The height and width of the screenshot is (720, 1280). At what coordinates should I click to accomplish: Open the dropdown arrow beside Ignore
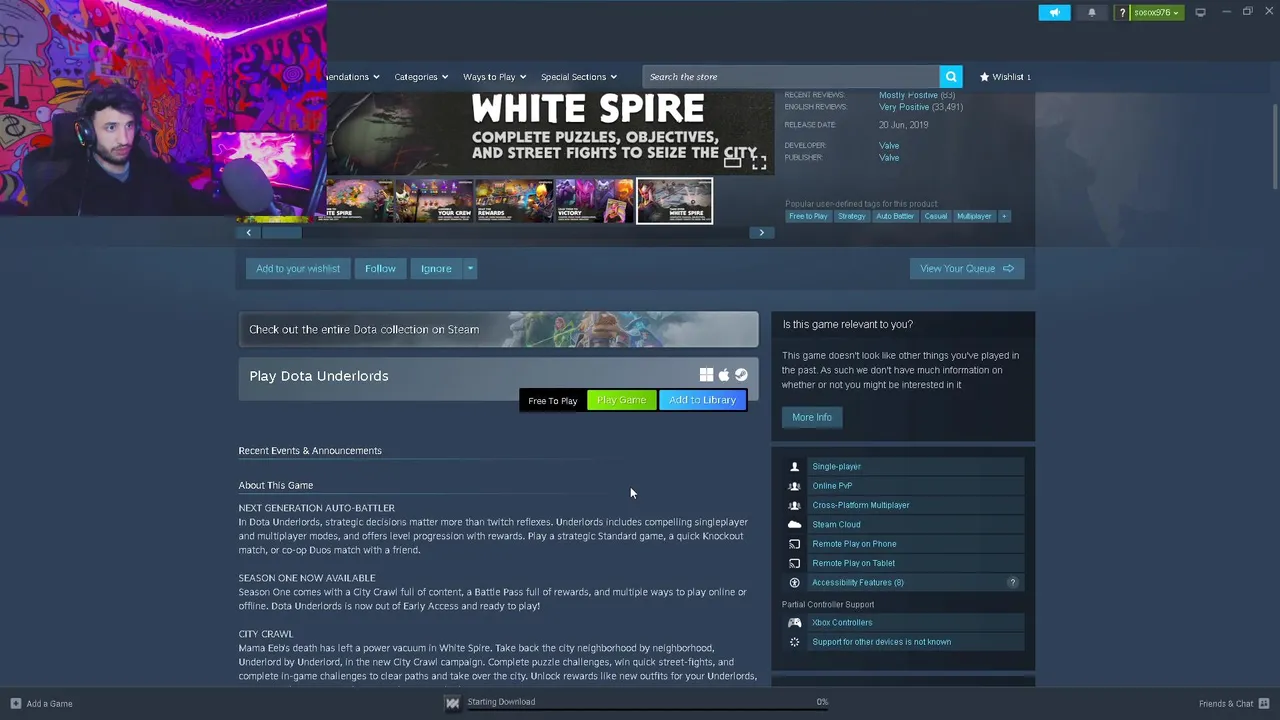470,268
